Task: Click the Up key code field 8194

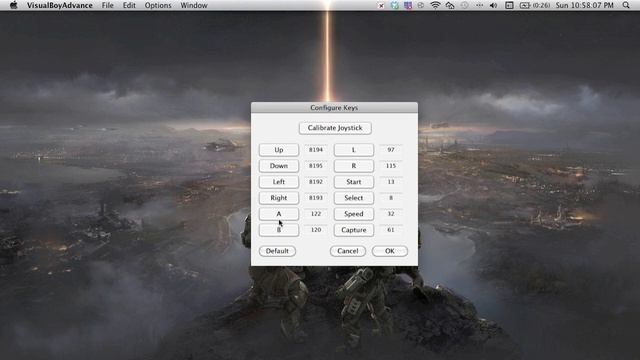Action: pyautogui.click(x=316, y=150)
